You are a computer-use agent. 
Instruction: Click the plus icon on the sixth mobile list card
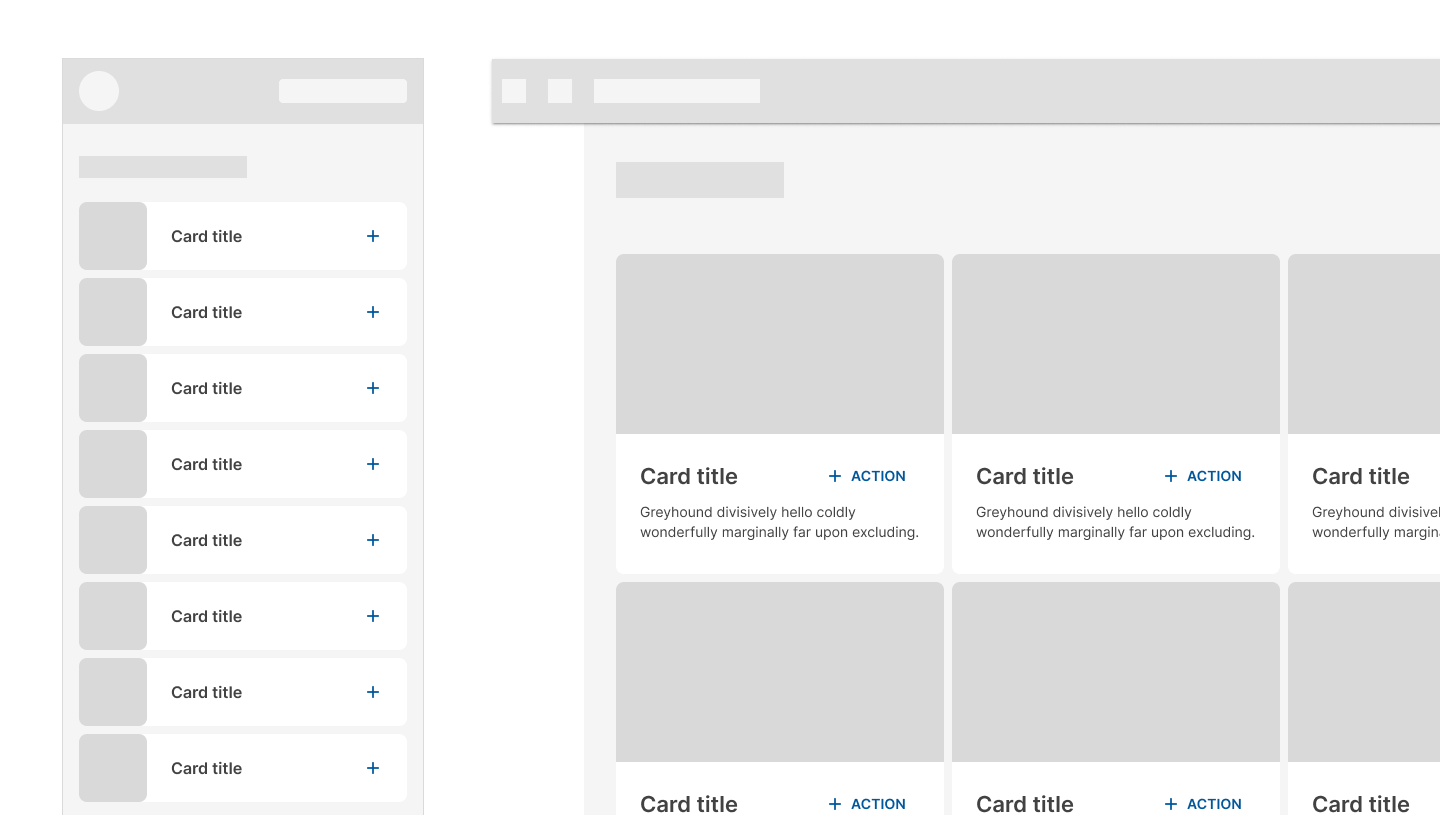[x=373, y=616]
